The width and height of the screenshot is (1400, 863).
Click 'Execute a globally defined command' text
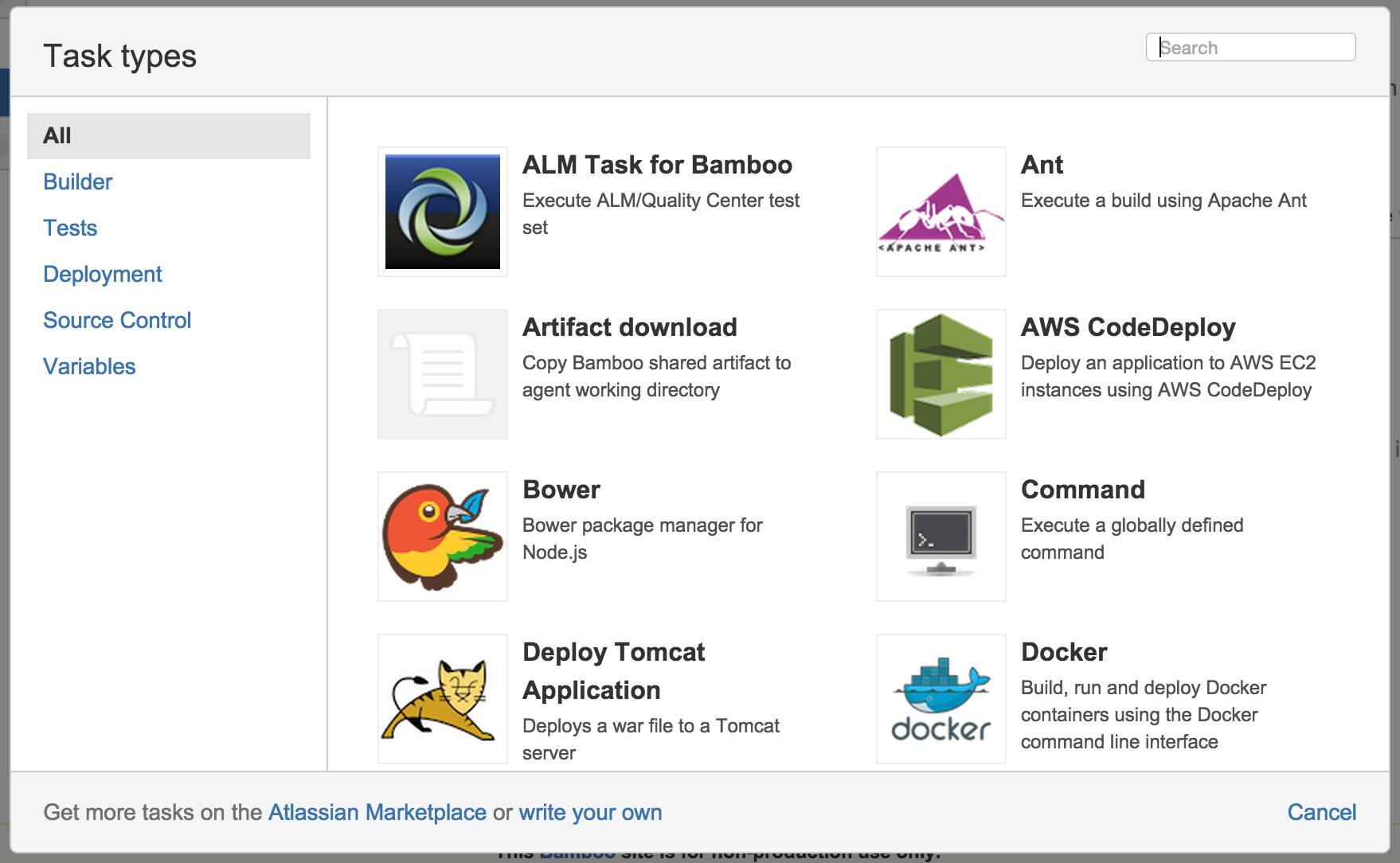pyautogui.click(x=1132, y=539)
